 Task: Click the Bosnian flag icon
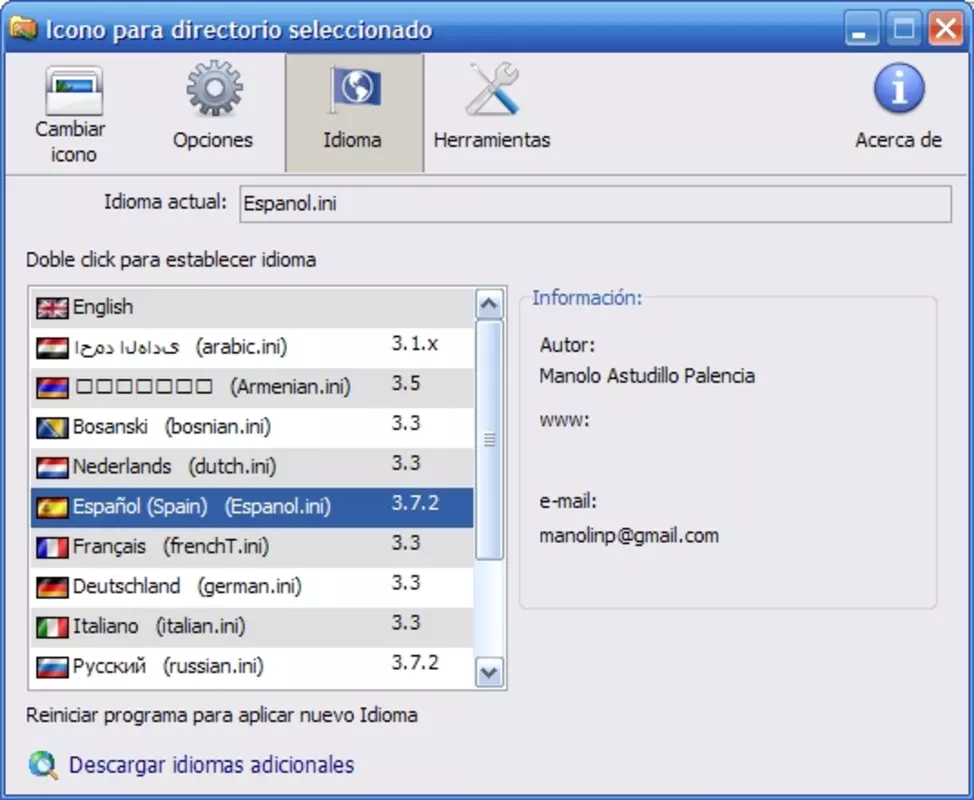(x=52, y=427)
